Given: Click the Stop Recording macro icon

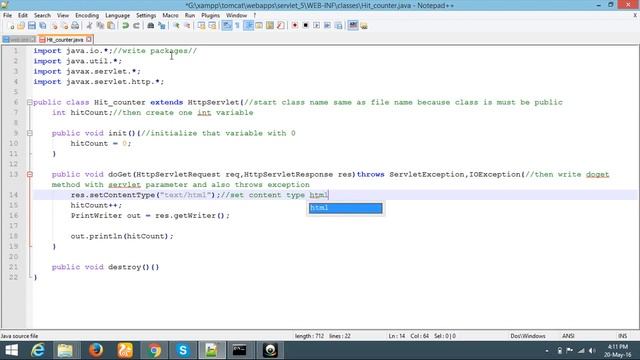Looking at the screenshot, I should click(305, 26).
